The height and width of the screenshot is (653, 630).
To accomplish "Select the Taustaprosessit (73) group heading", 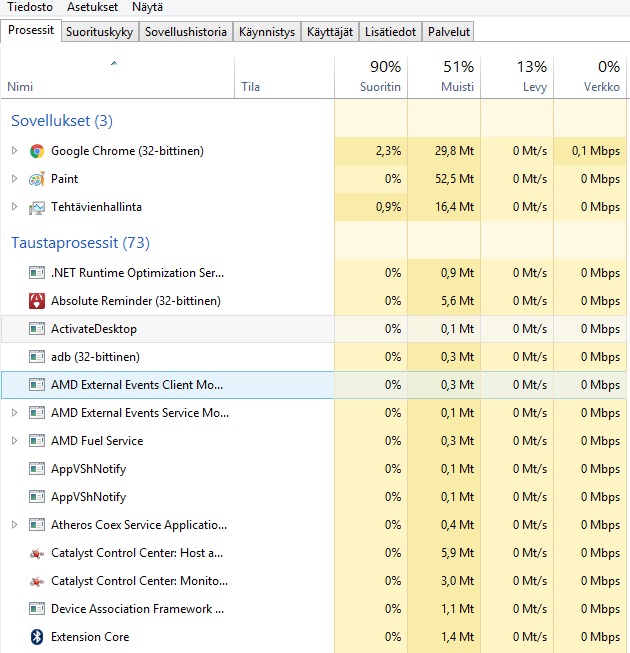I will pos(80,243).
